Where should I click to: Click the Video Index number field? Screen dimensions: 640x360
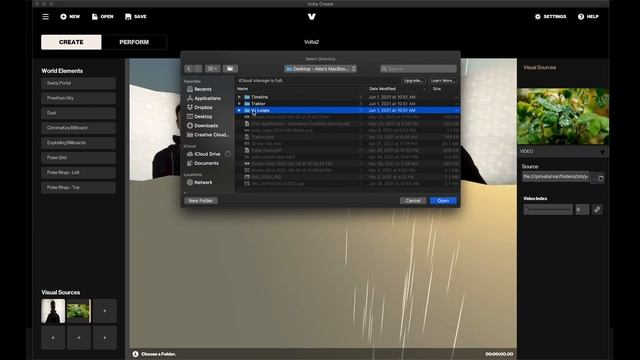582,209
